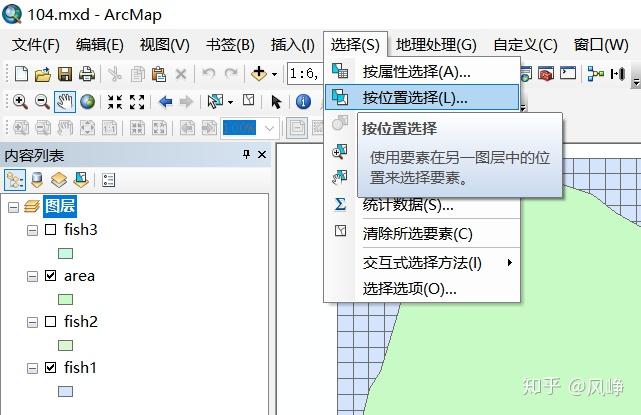641x415 pixels.
Task: Go back to previous extent with blue arrow
Action: coord(165,101)
